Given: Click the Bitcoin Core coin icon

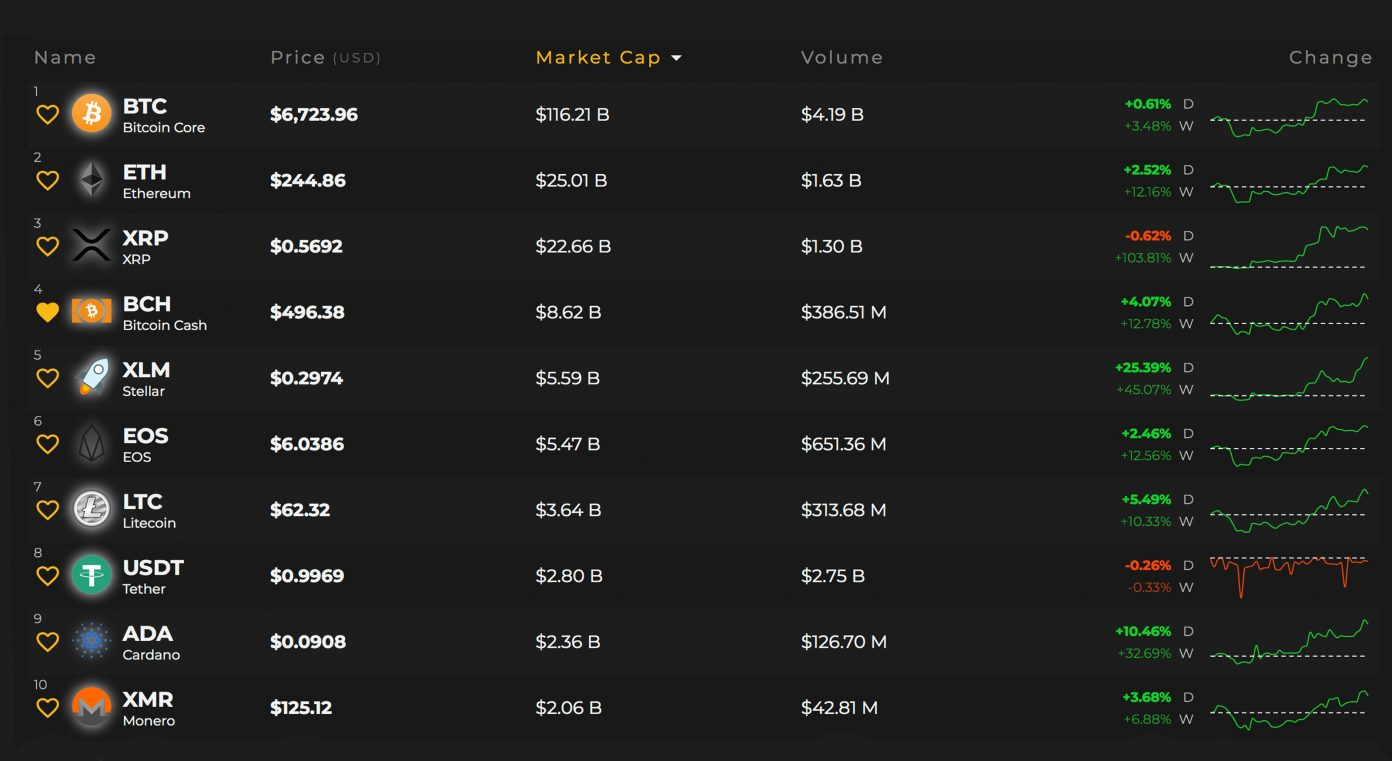Looking at the screenshot, I should [x=92, y=114].
